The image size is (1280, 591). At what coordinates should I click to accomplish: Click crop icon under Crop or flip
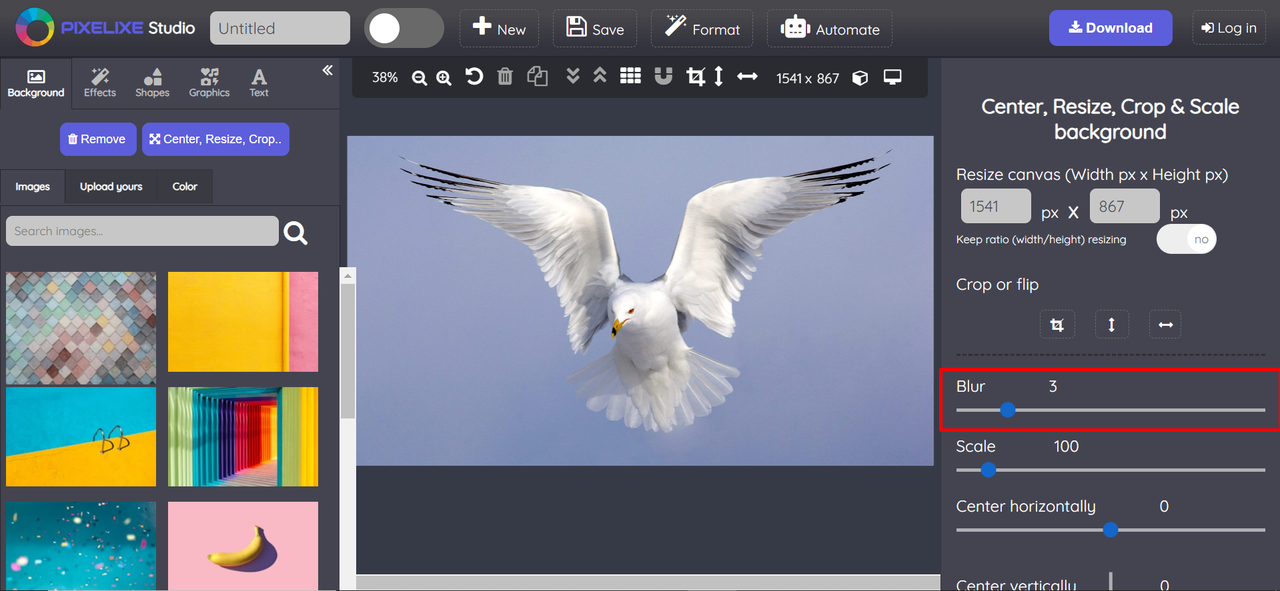click(1057, 324)
